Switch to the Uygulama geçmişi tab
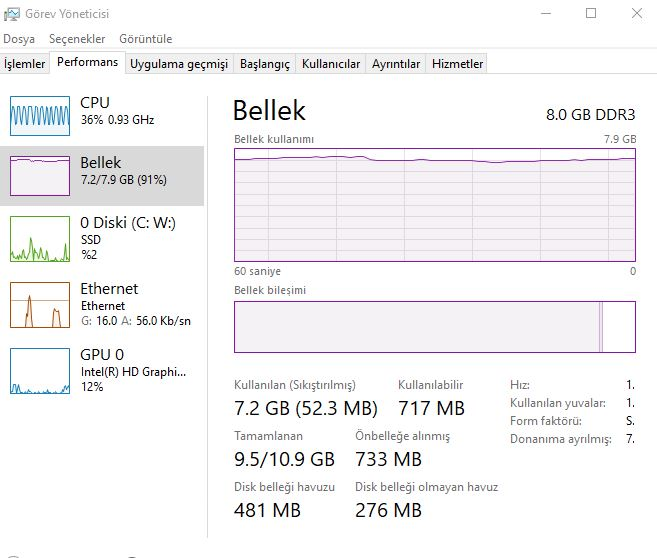 (x=179, y=64)
